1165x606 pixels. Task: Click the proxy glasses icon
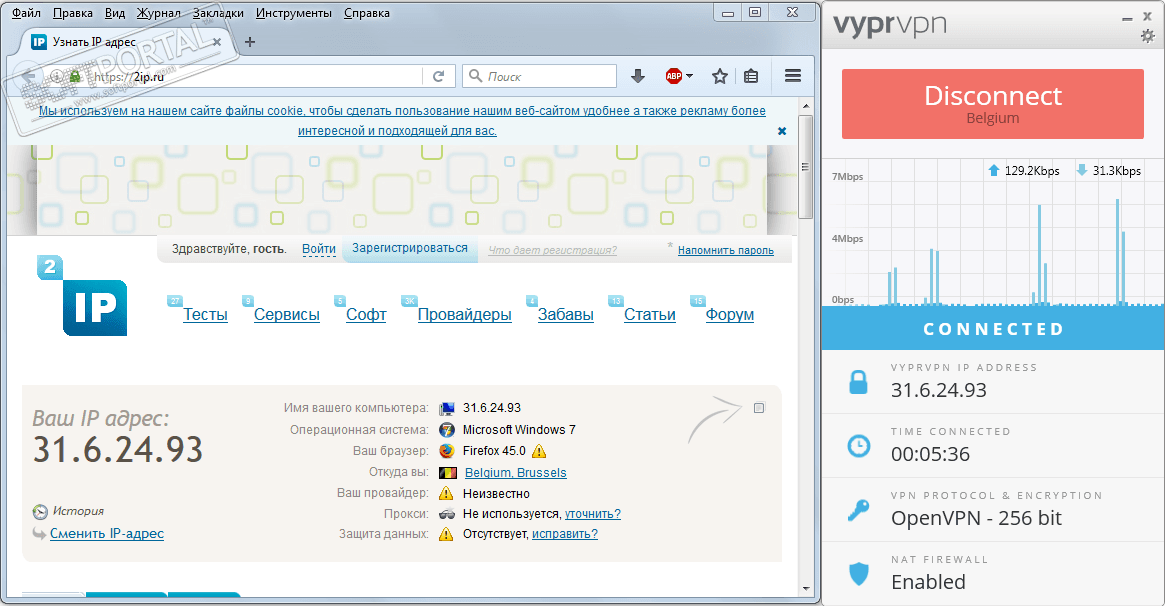coord(447,513)
